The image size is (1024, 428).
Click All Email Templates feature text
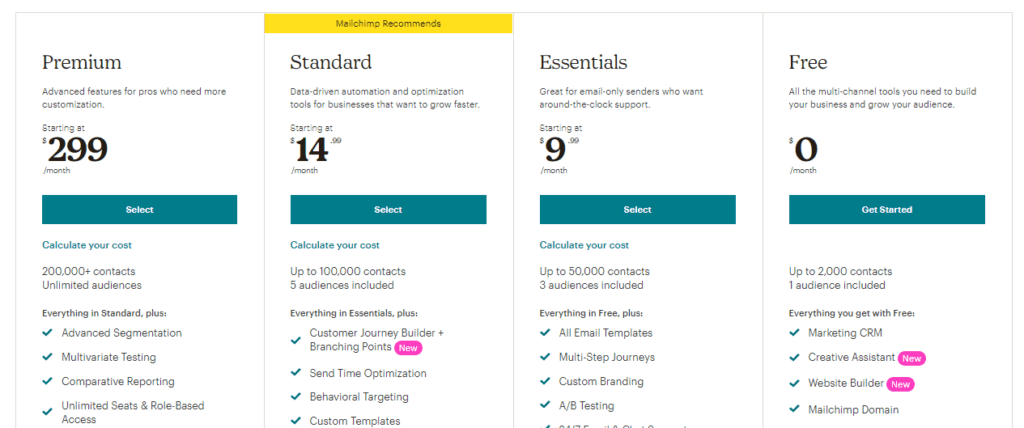(x=605, y=333)
